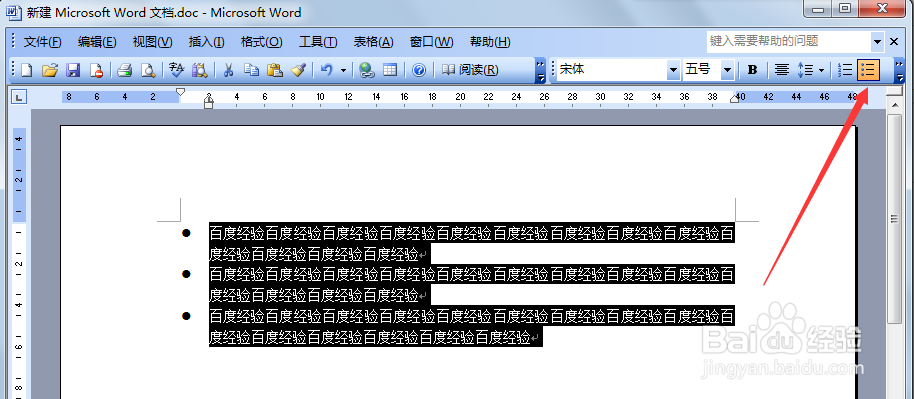Click the tab stop type selector on ruler
This screenshot has width=914, height=399.
pyautogui.click(x=19, y=98)
